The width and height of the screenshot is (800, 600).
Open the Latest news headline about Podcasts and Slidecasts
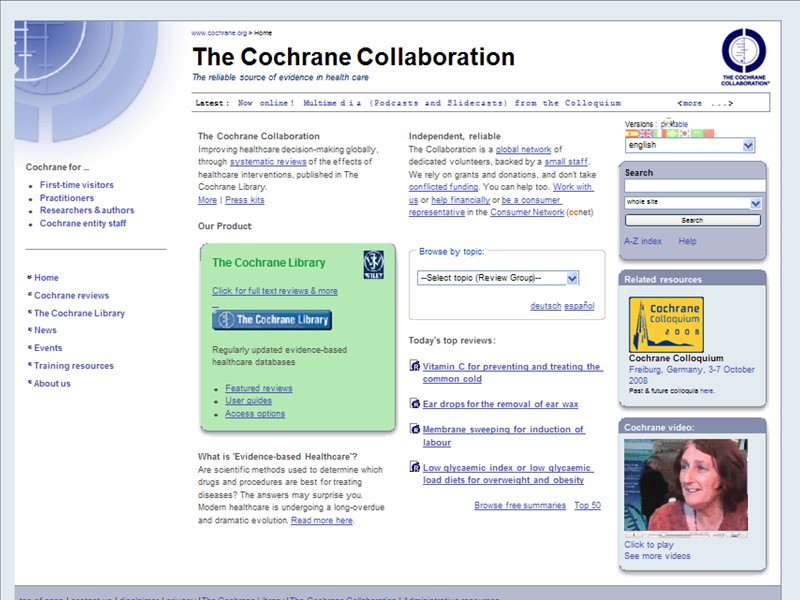[x=429, y=103]
